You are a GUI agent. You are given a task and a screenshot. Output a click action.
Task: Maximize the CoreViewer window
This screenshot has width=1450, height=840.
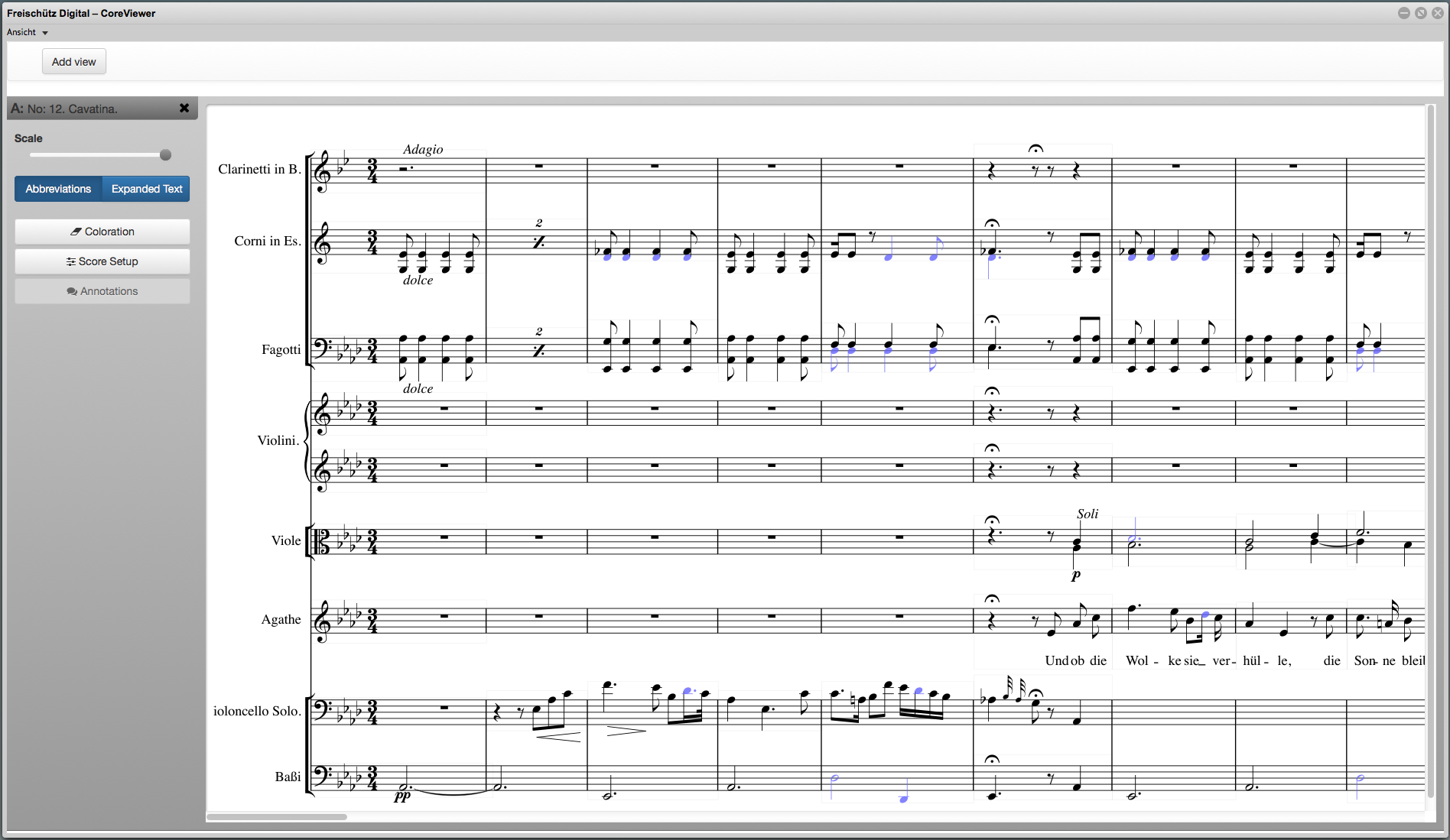point(1421,13)
